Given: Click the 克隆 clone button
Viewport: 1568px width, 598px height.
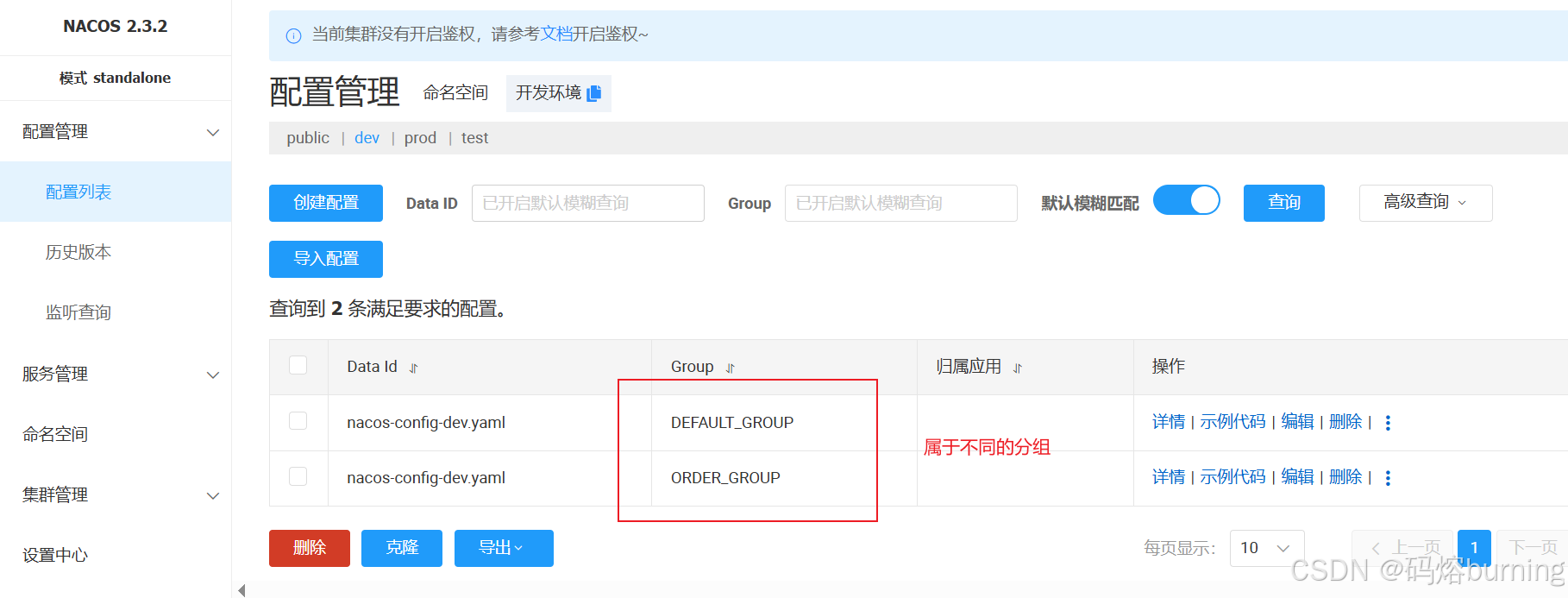Looking at the screenshot, I should [x=402, y=548].
